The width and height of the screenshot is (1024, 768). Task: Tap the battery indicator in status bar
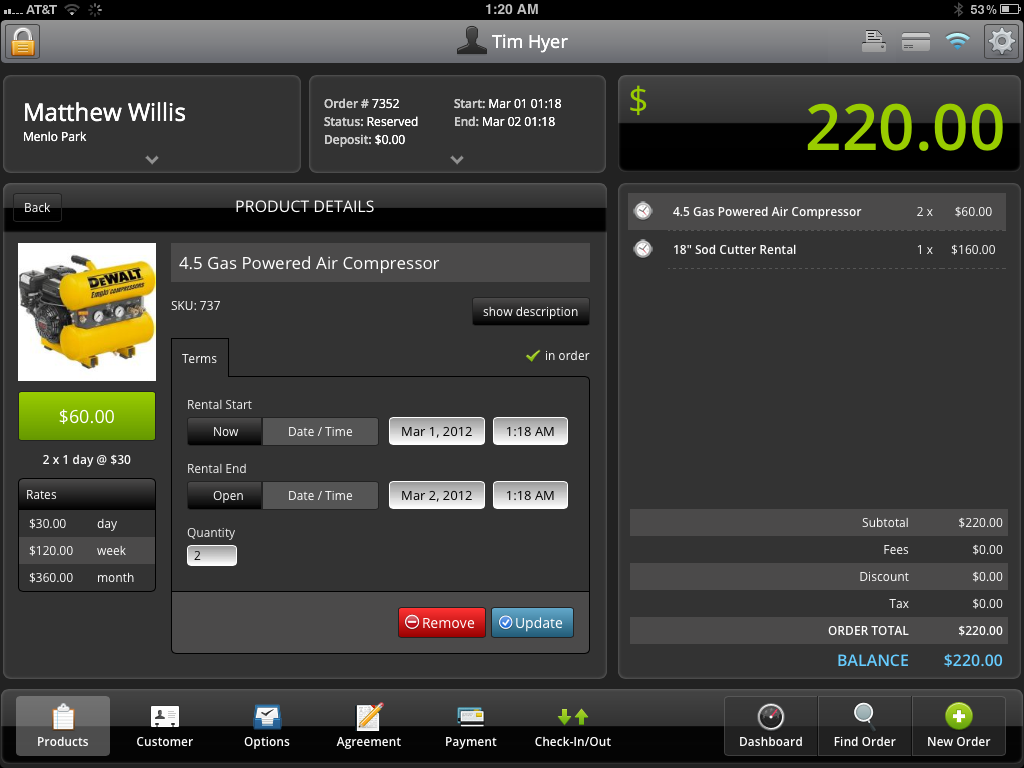coord(1010,9)
